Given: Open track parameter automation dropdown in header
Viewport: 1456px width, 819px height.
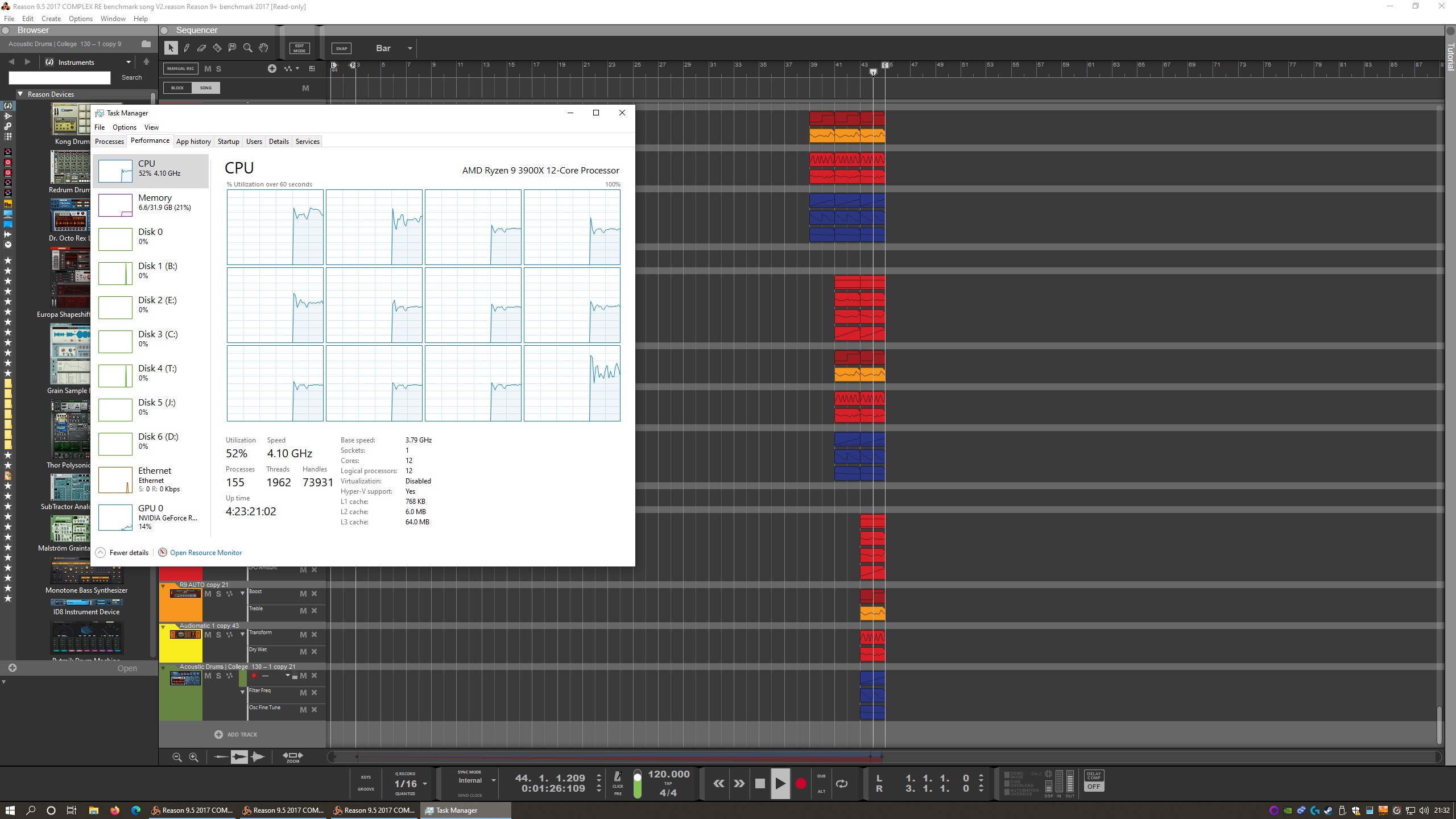Looking at the screenshot, I should (x=291, y=69).
